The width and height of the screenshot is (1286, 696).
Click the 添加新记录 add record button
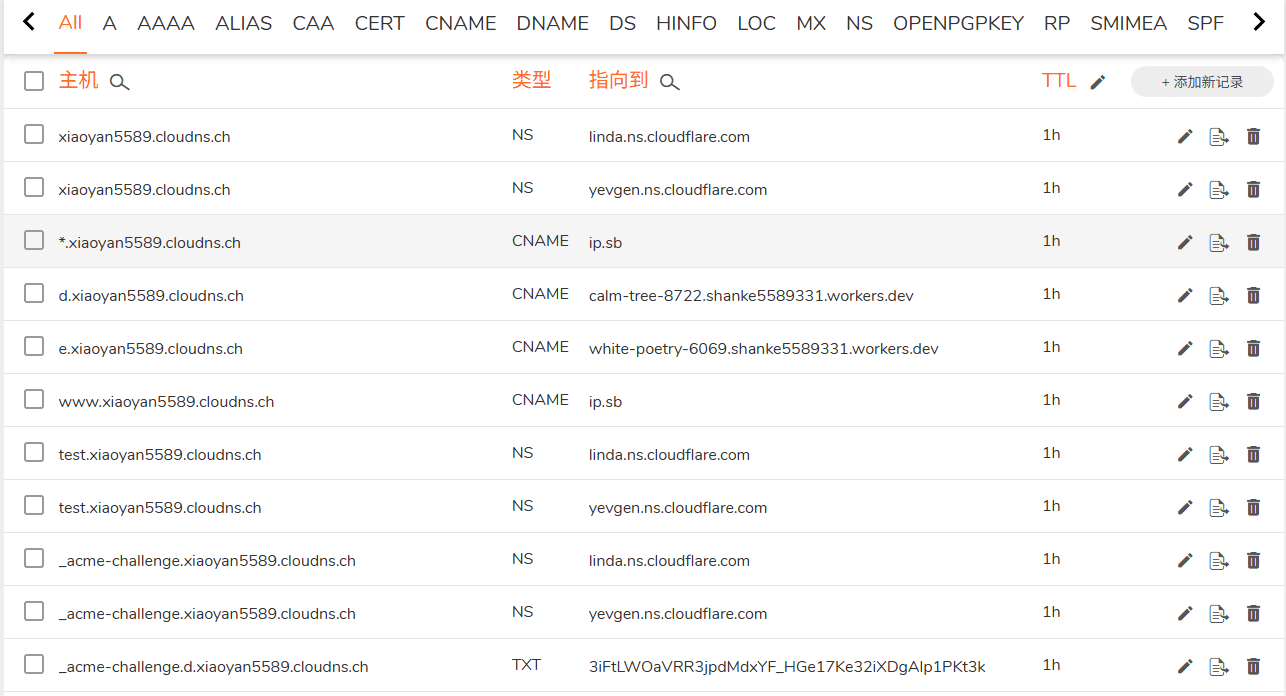click(x=1202, y=82)
